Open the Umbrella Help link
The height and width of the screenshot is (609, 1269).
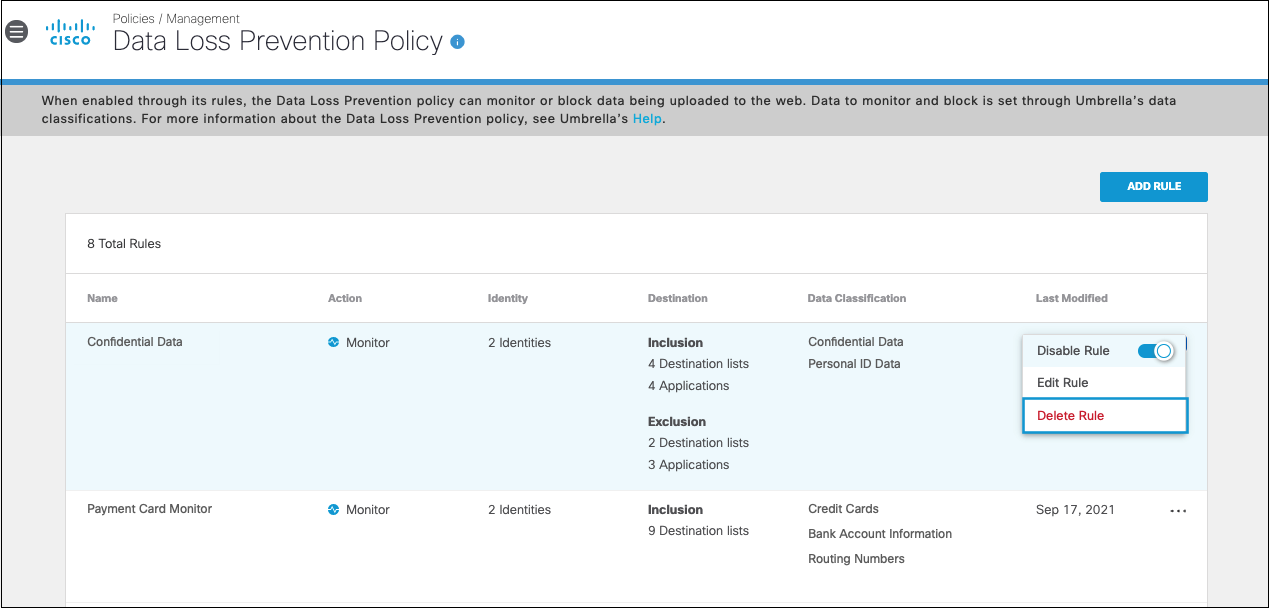click(647, 119)
